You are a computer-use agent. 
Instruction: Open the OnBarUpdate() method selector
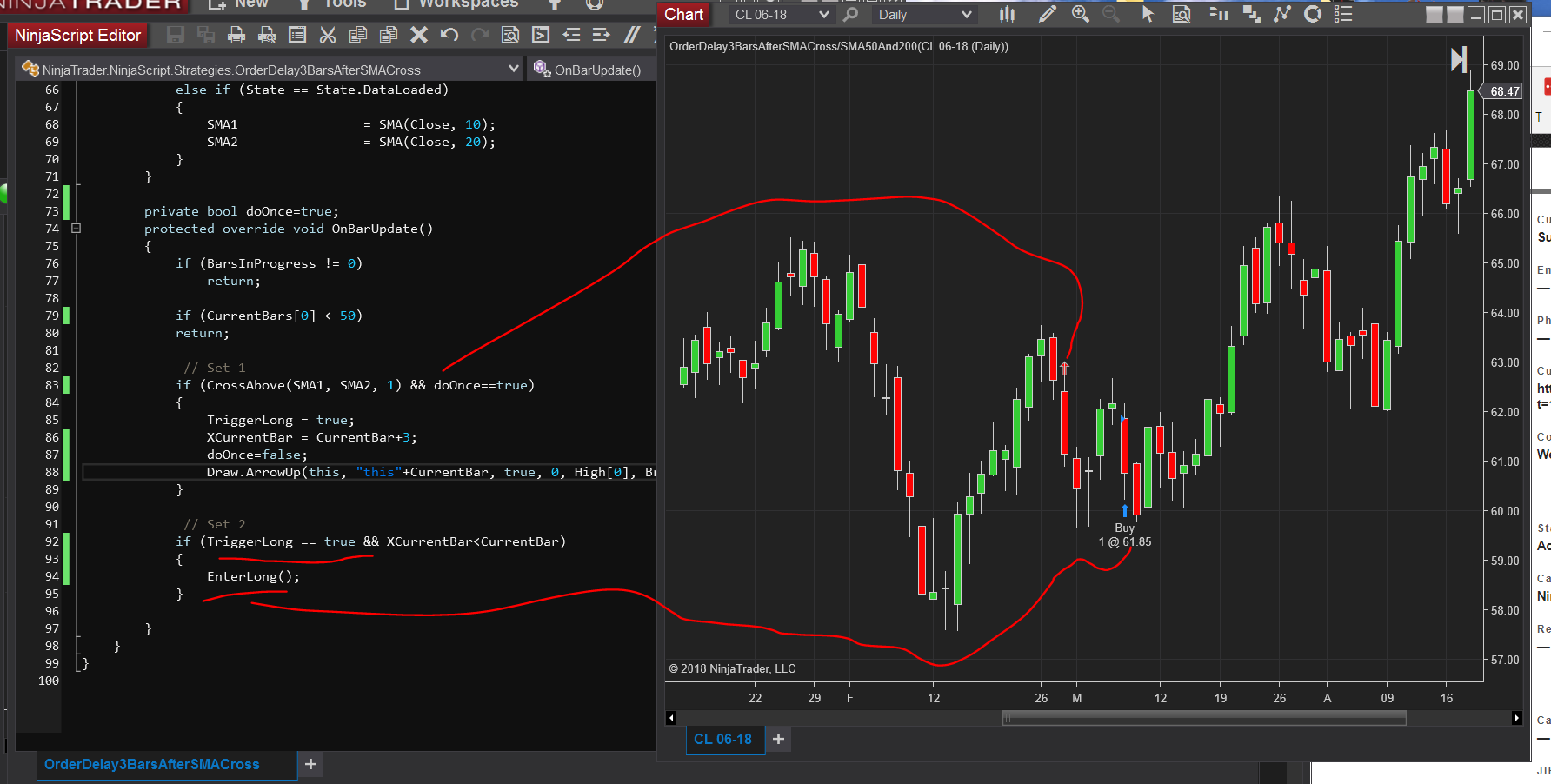[593, 70]
